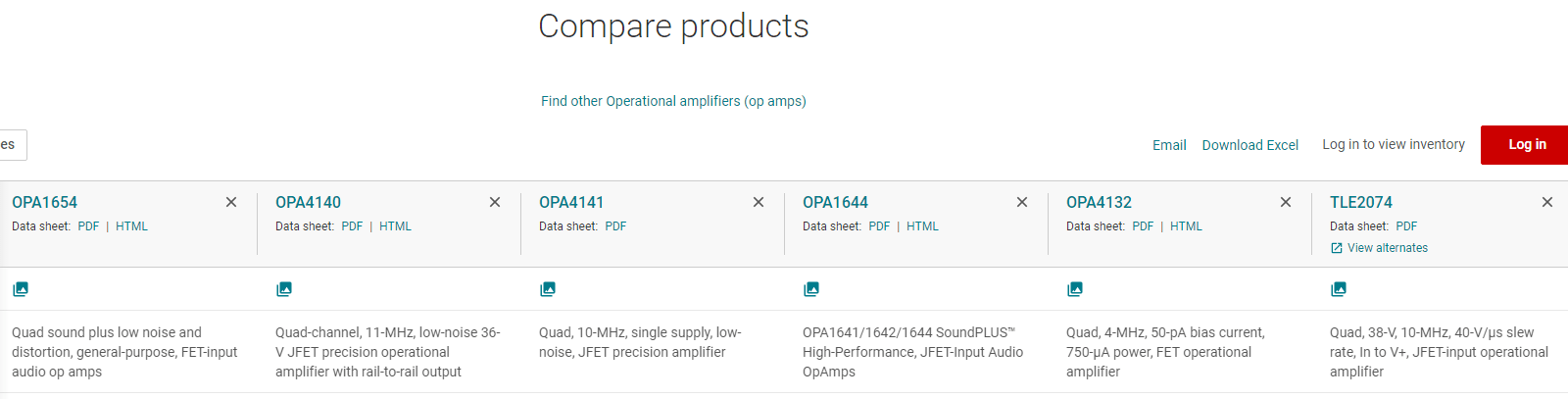This screenshot has height=399, width=1568.
Task: Remove OPA4141 using its X icon
Action: 759,202
